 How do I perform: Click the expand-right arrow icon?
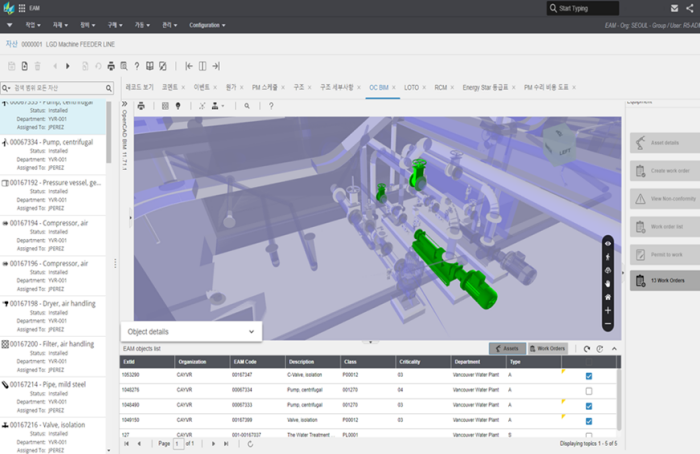(216, 66)
